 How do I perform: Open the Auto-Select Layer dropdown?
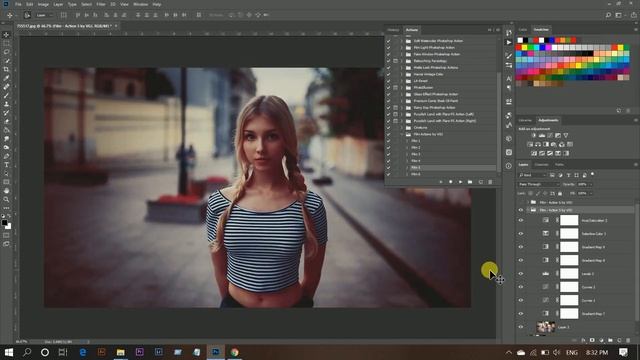[45, 15]
